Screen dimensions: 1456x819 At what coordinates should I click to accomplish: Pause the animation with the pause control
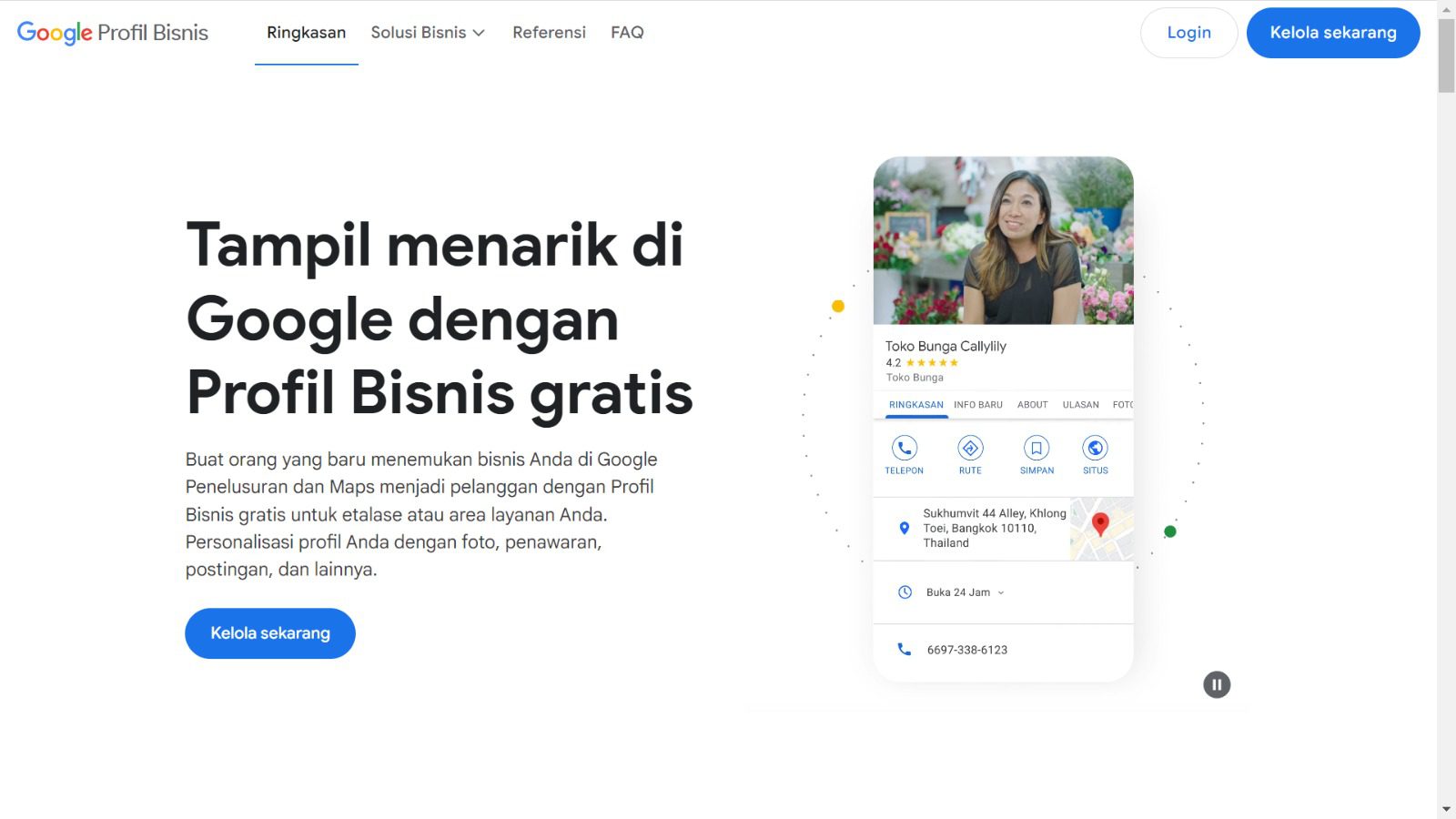(1217, 684)
